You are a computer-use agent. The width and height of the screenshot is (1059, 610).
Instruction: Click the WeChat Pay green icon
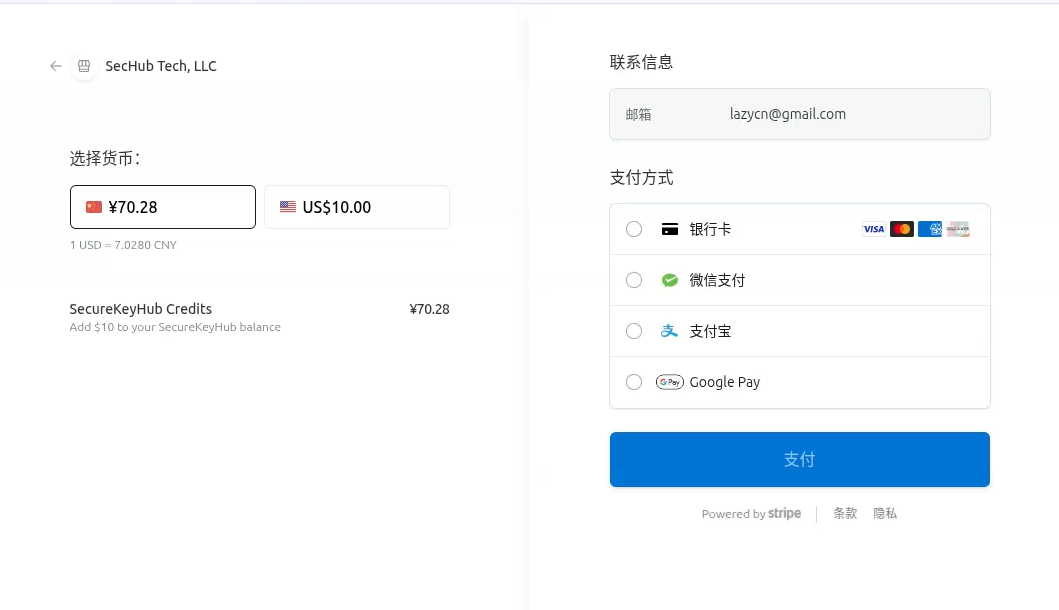pos(669,280)
